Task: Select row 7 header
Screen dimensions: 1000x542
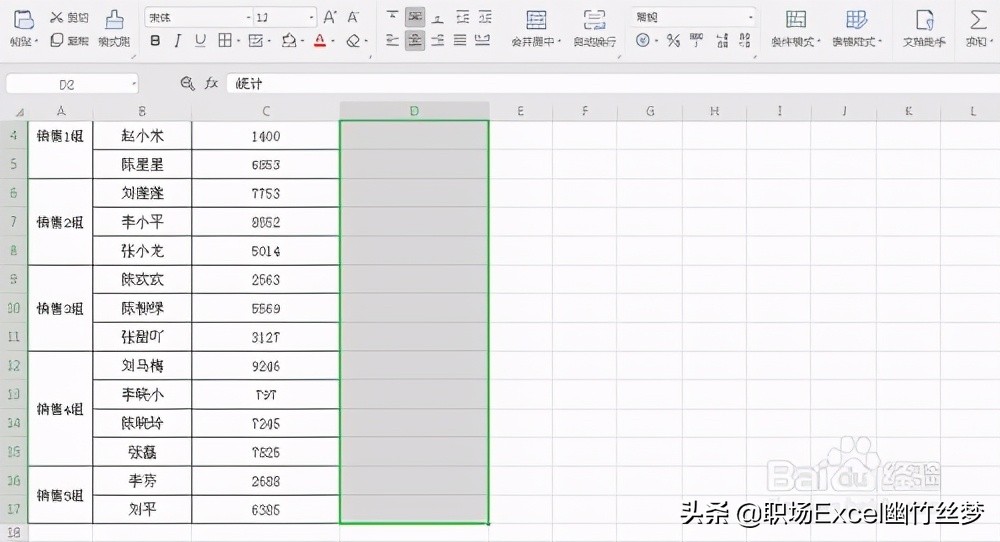Action: [13, 222]
